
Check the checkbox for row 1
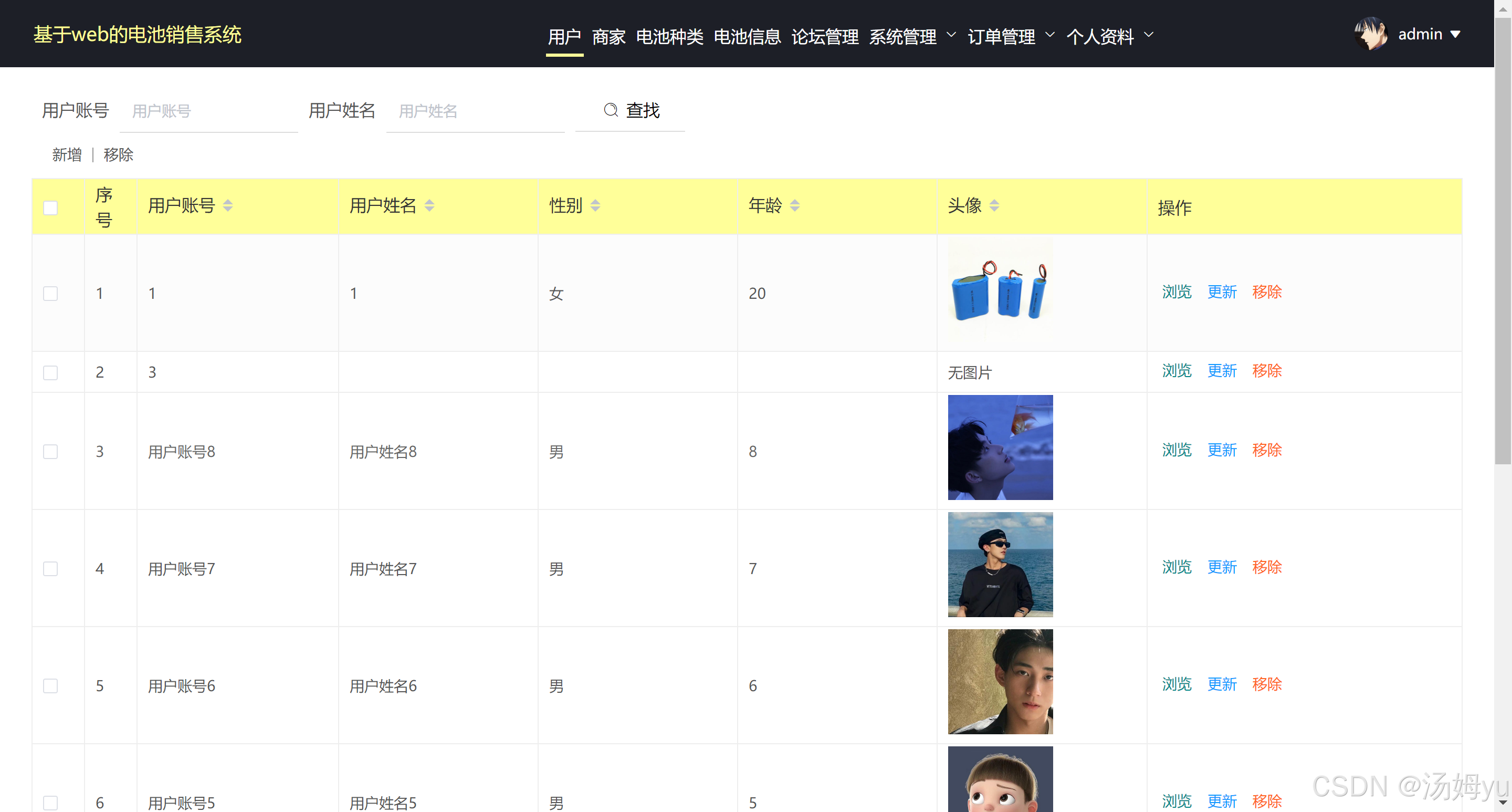[50, 294]
